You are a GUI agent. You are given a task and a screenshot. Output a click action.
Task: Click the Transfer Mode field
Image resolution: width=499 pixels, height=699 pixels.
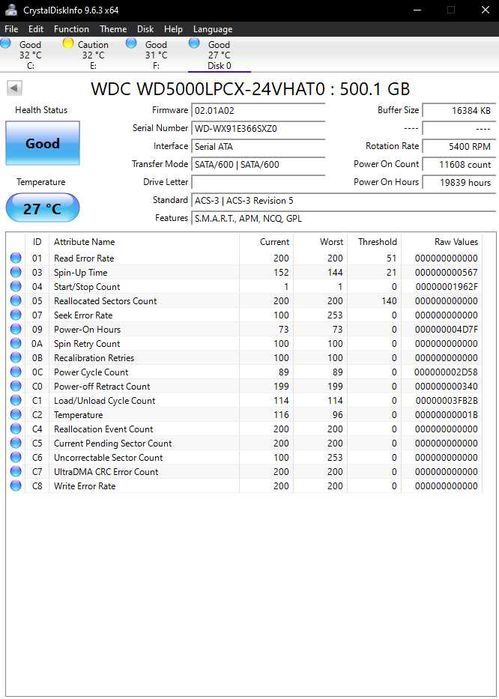pos(258,164)
